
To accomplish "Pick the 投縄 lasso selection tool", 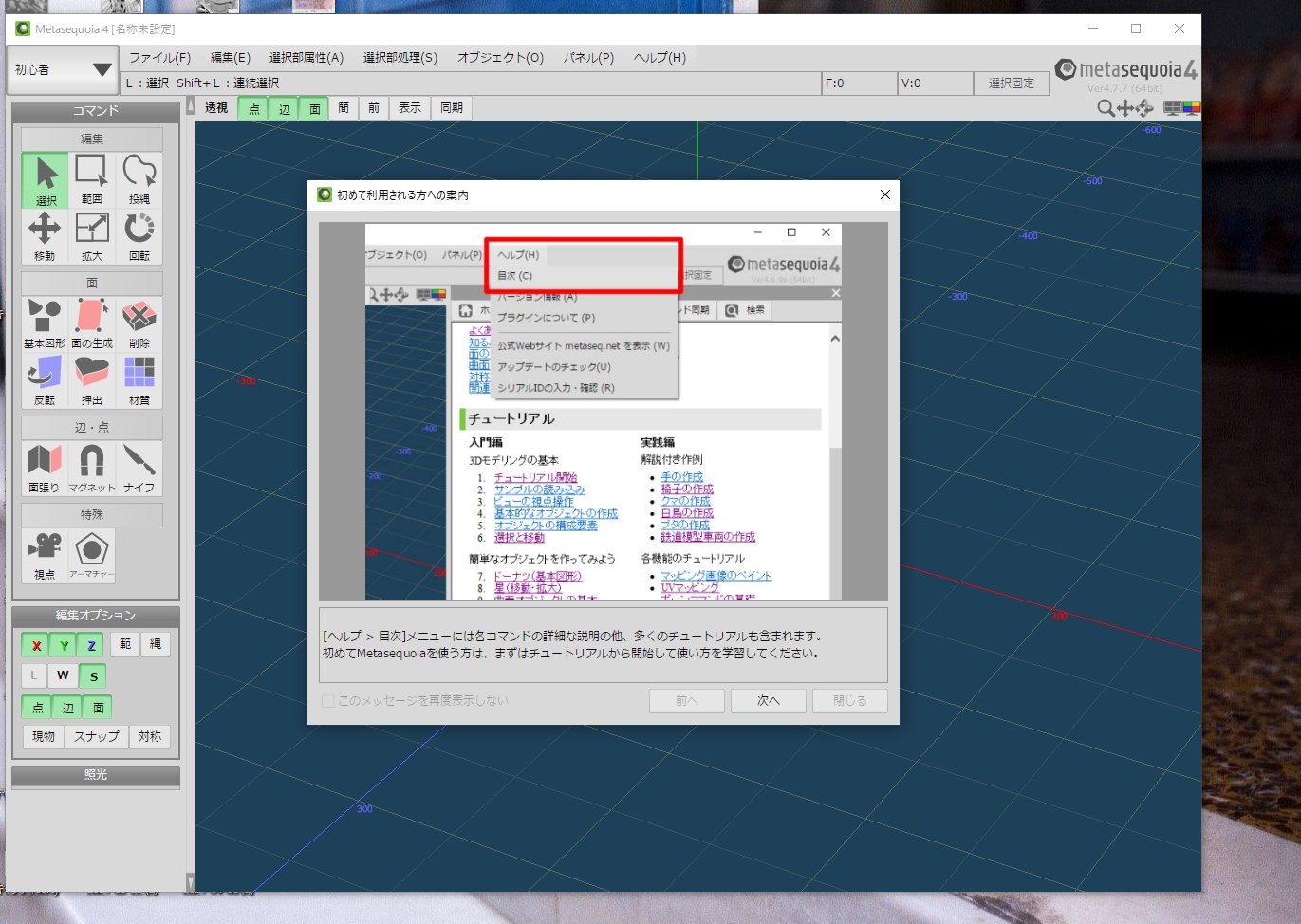I will (139, 180).
